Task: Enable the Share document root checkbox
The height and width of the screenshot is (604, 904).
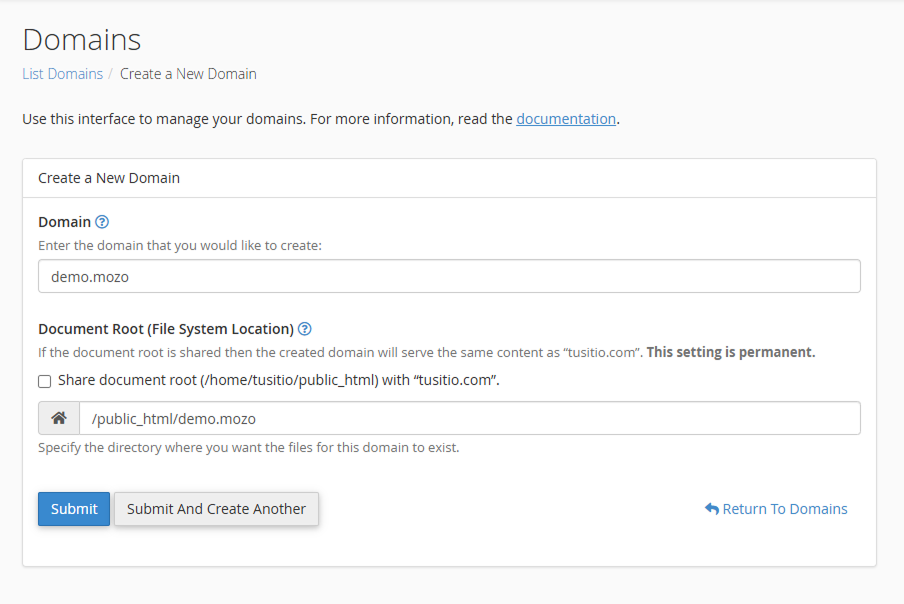Action: point(45,381)
